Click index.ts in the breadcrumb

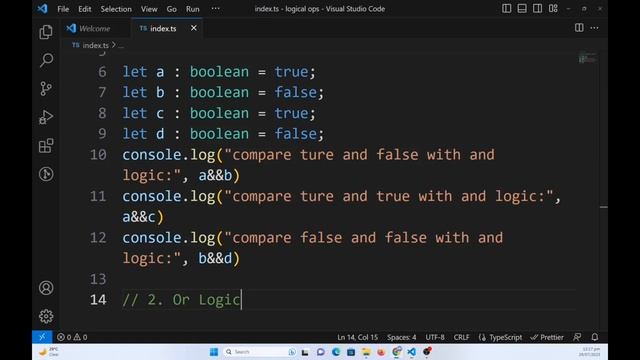tap(95, 45)
